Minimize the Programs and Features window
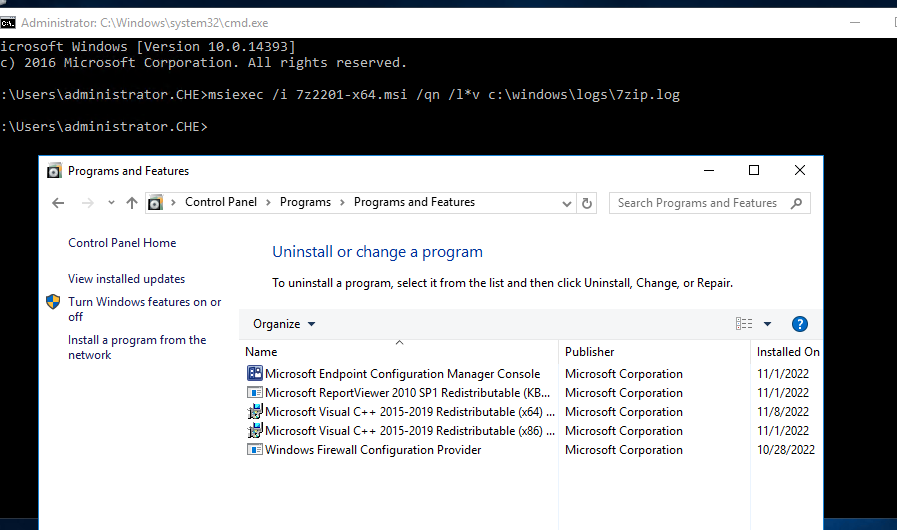Screen dimensions: 897x530 (709, 171)
